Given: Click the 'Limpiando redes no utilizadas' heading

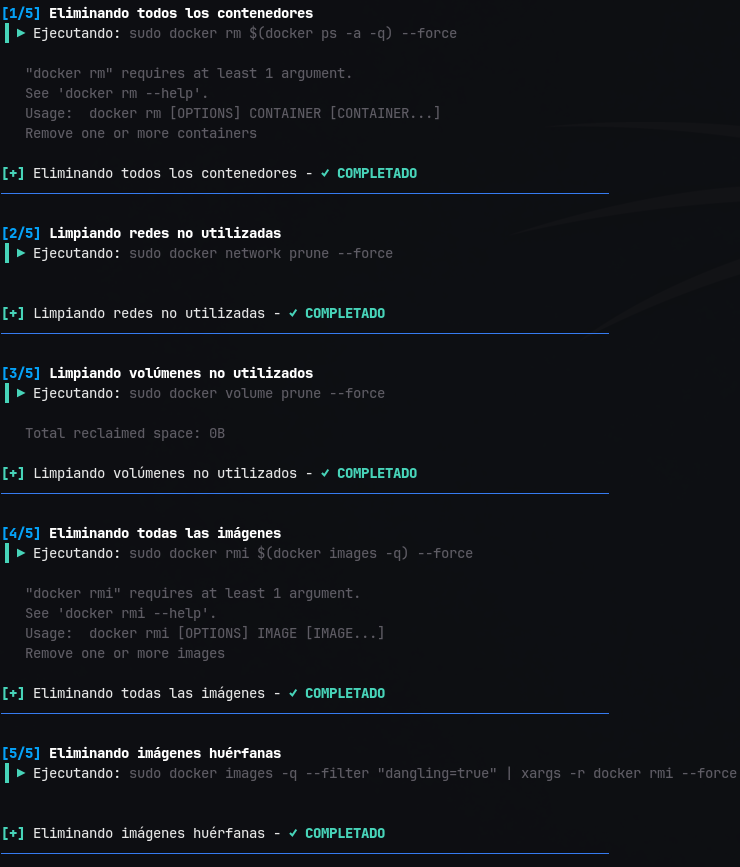Looking at the screenshot, I should [x=165, y=233].
